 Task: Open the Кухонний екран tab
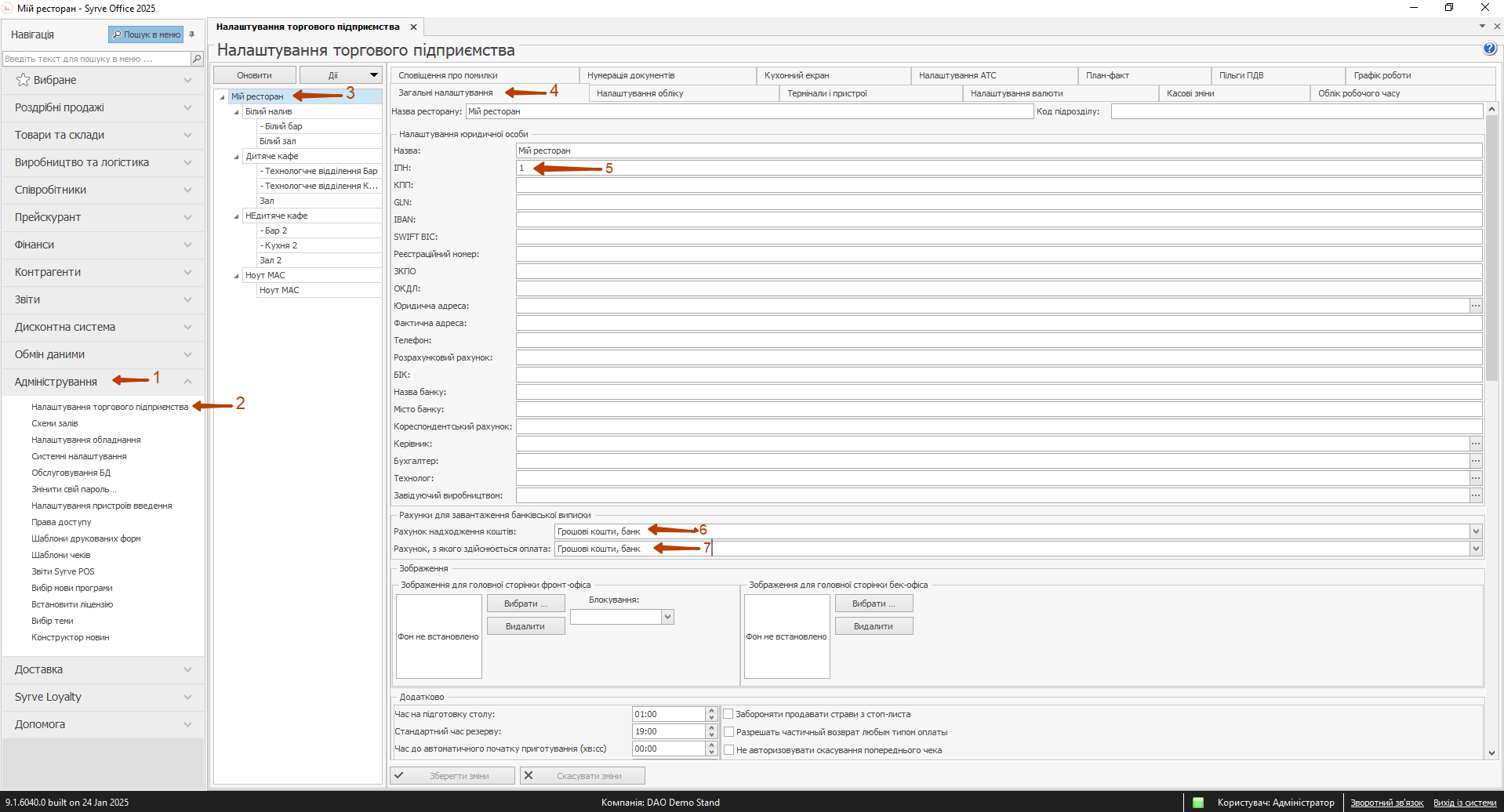(797, 75)
